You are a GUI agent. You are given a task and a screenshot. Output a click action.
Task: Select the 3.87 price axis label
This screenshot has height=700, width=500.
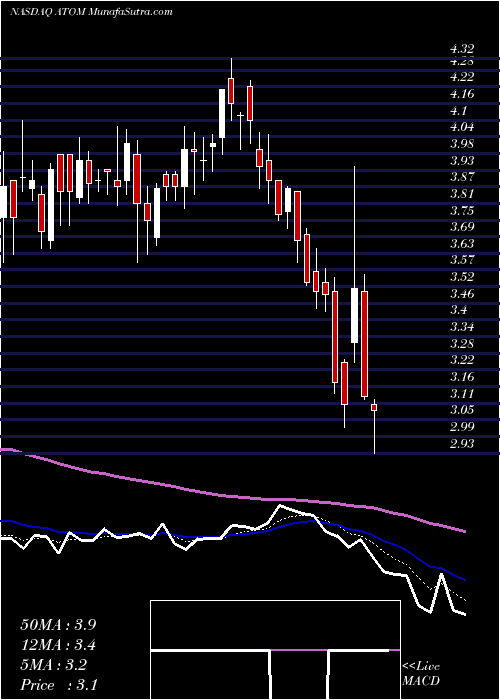[x=462, y=177]
